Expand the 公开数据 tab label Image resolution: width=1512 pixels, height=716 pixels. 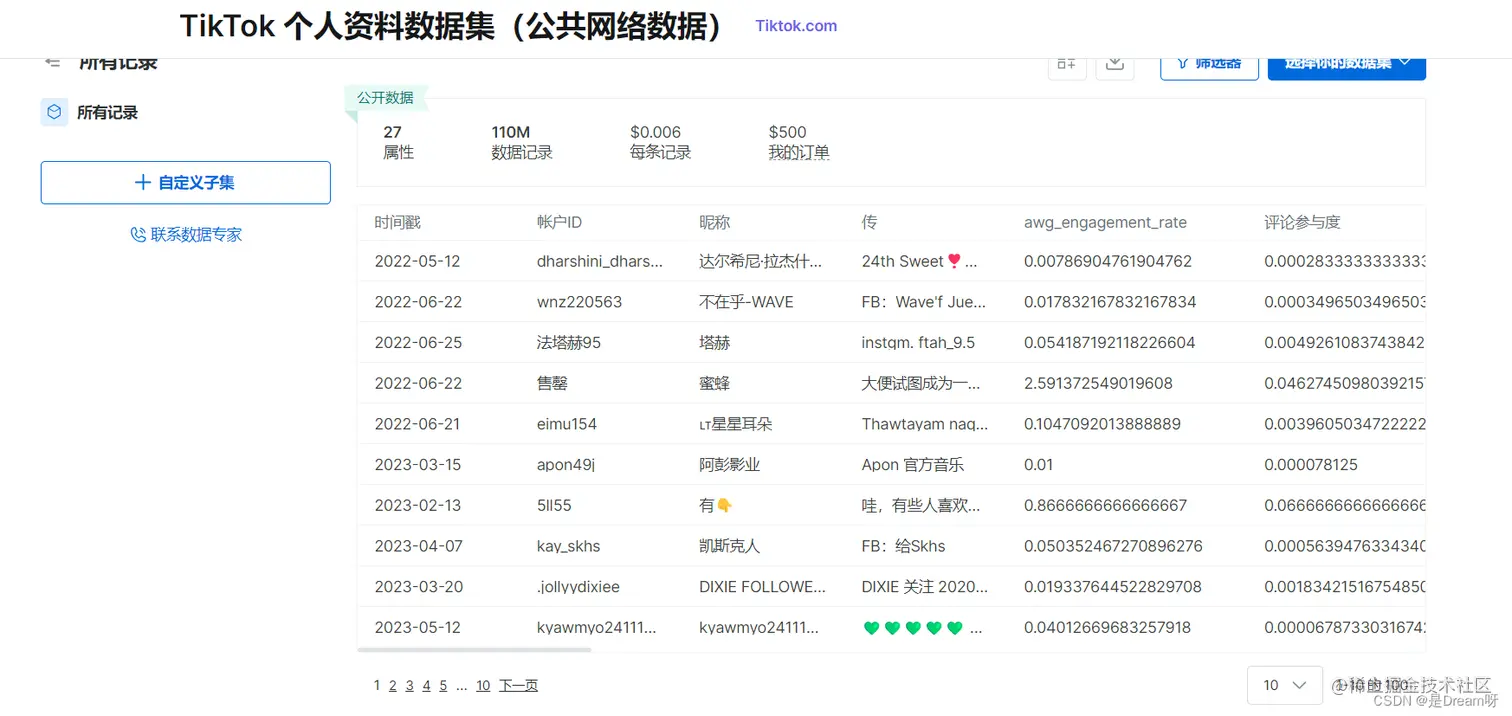click(386, 97)
